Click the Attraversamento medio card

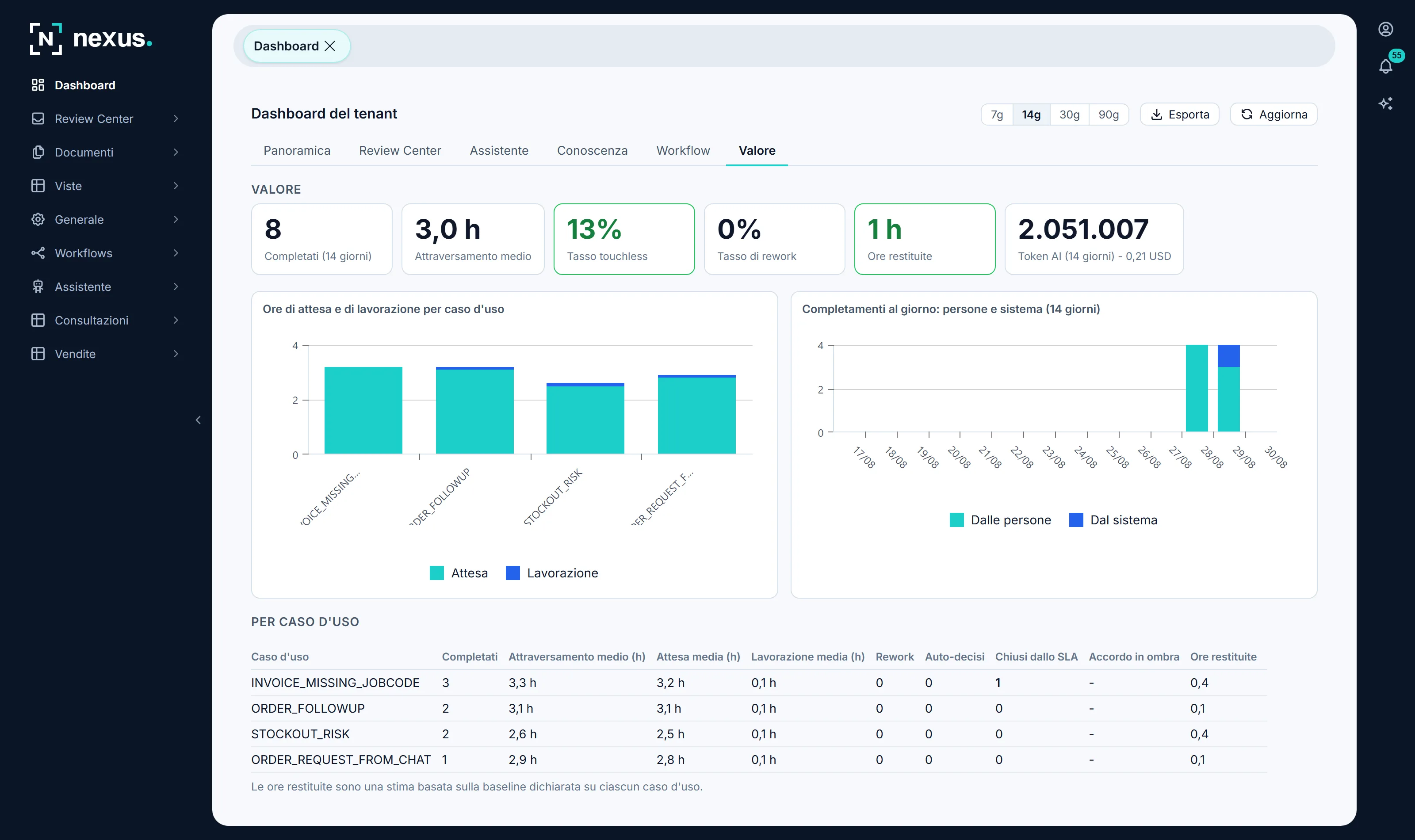473,239
